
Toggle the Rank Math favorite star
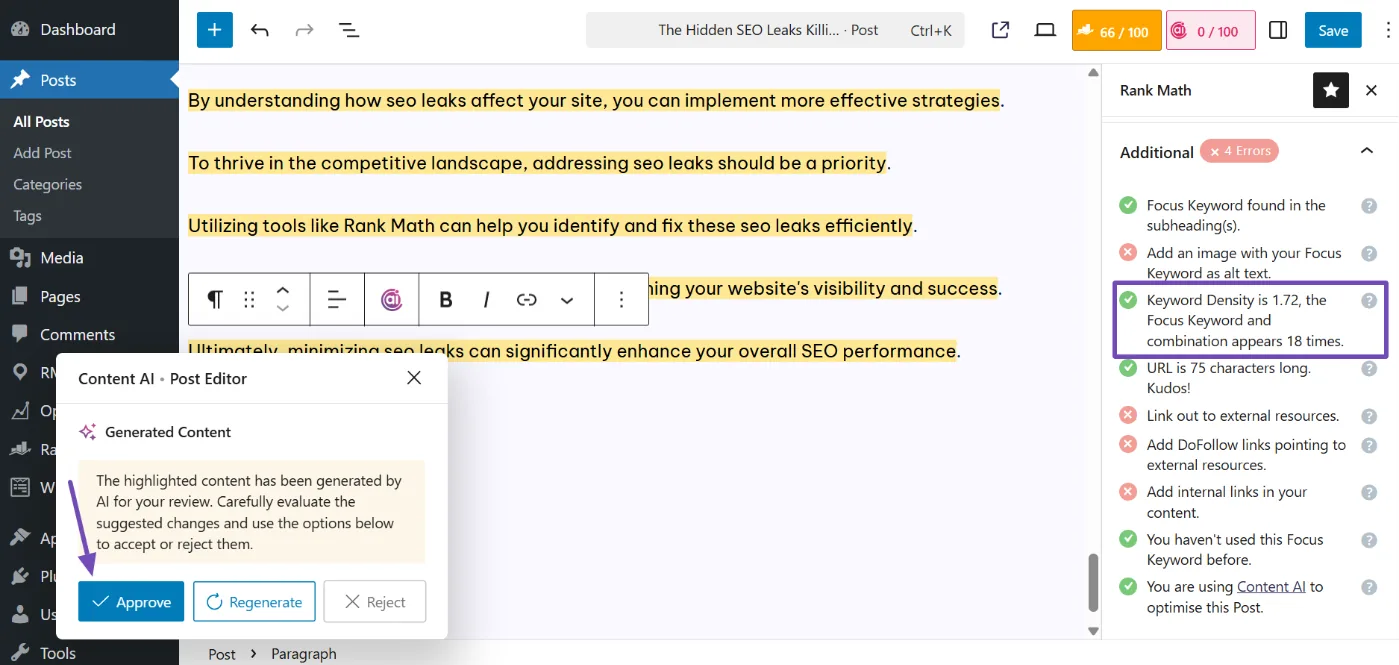coord(1330,90)
